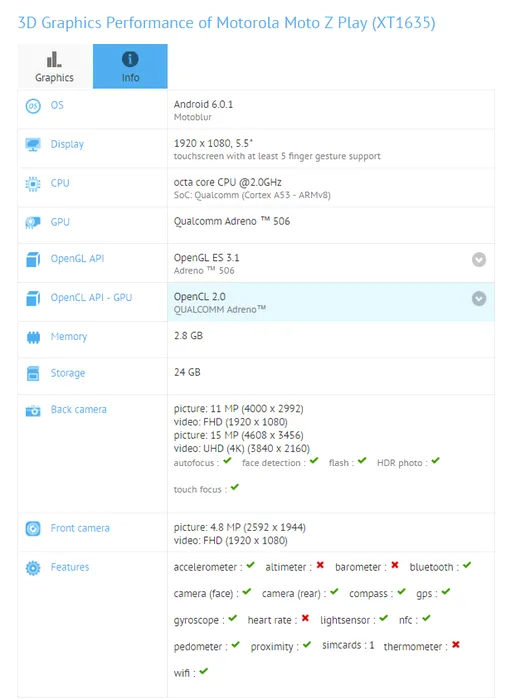Click the '1920 x 1080, 5.5"' display value
The image size is (511, 700).
(213, 143)
